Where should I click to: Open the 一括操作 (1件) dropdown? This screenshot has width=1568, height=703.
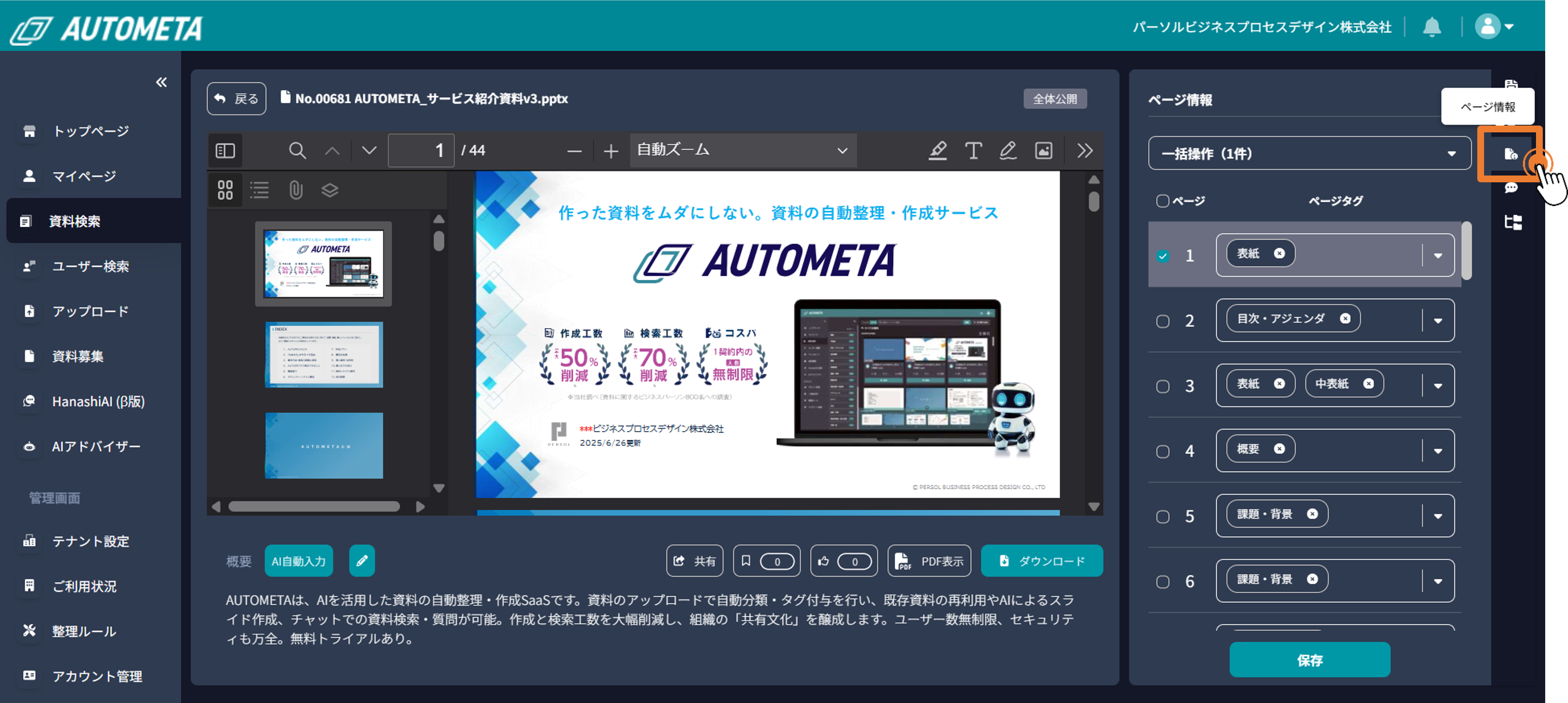1310,153
